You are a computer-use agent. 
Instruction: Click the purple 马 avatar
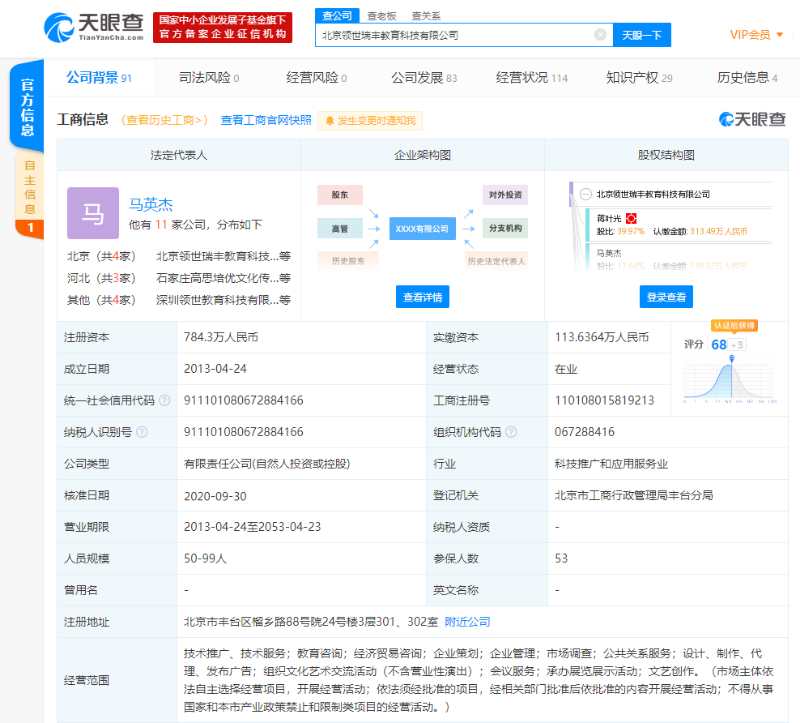93,213
